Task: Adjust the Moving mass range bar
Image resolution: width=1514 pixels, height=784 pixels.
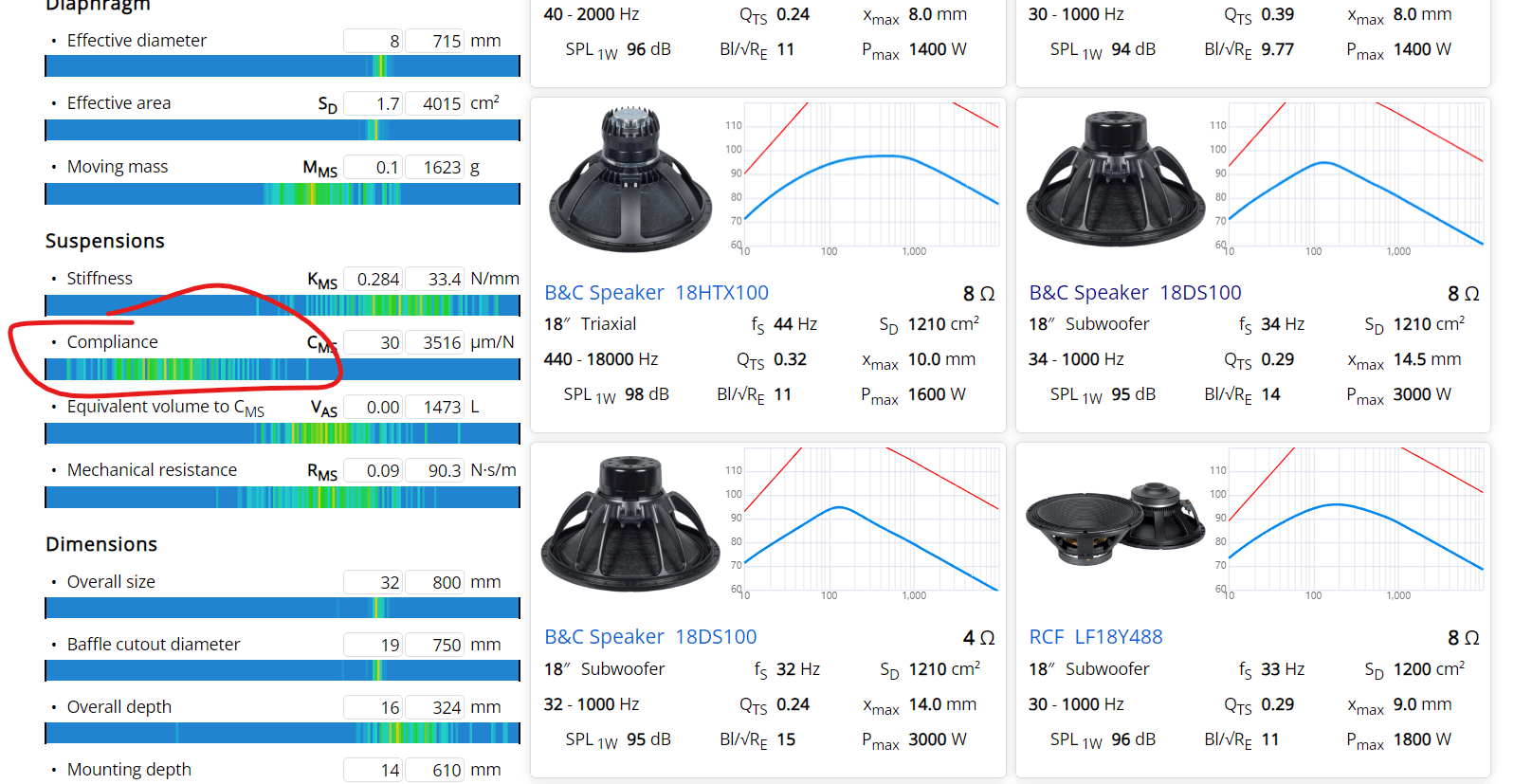Action: [x=283, y=193]
